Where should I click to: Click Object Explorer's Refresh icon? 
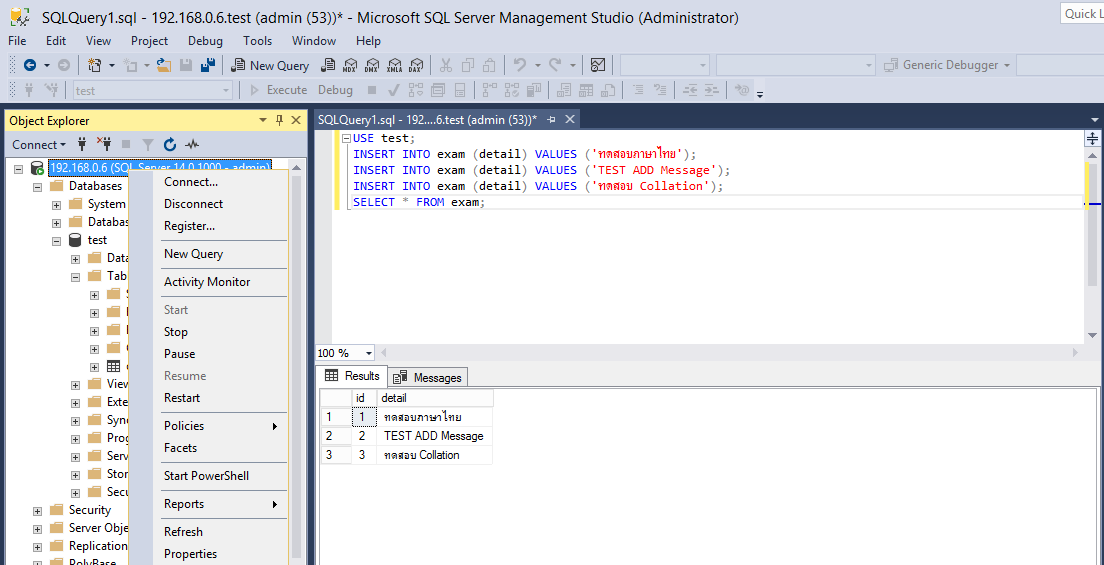pyautogui.click(x=170, y=144)
